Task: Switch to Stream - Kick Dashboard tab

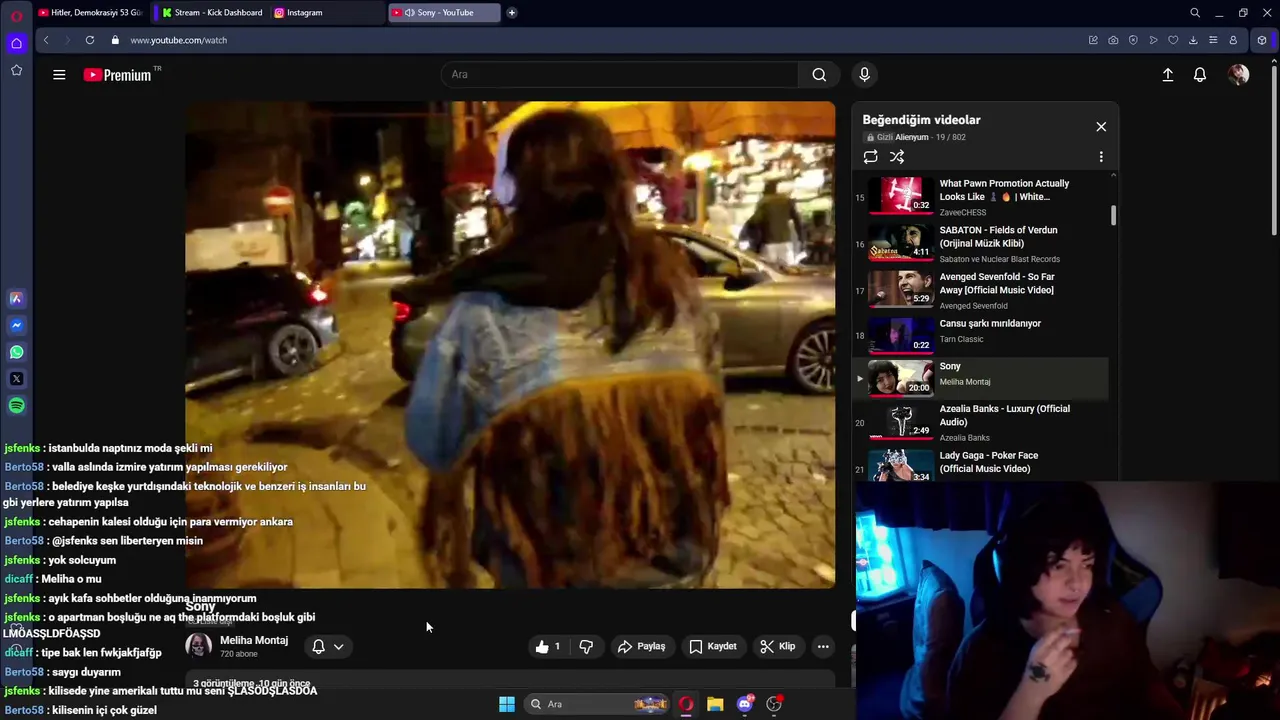Action: coord(212,13)
